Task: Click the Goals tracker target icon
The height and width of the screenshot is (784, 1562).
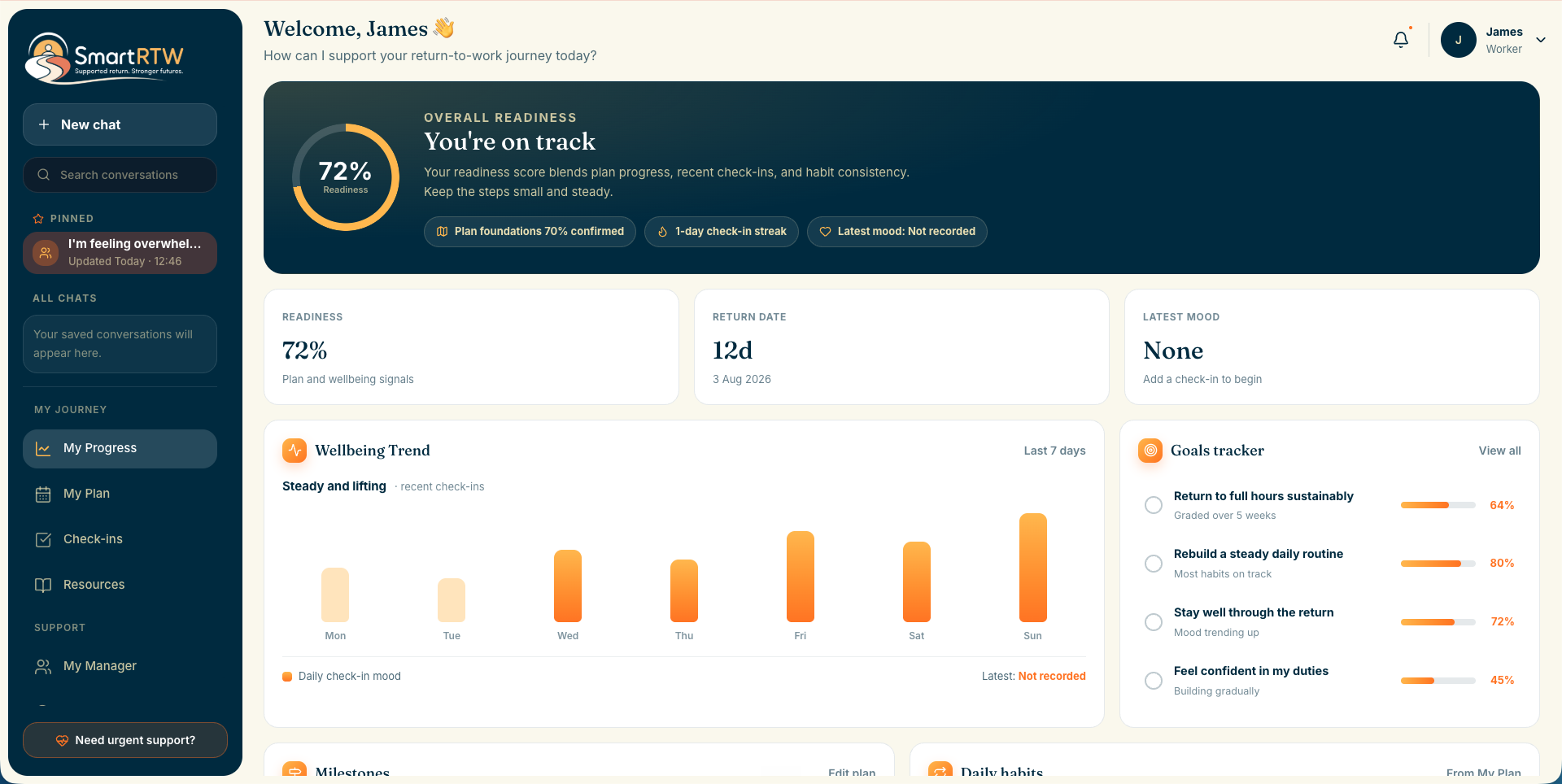Action: (x=1150, y=451)
